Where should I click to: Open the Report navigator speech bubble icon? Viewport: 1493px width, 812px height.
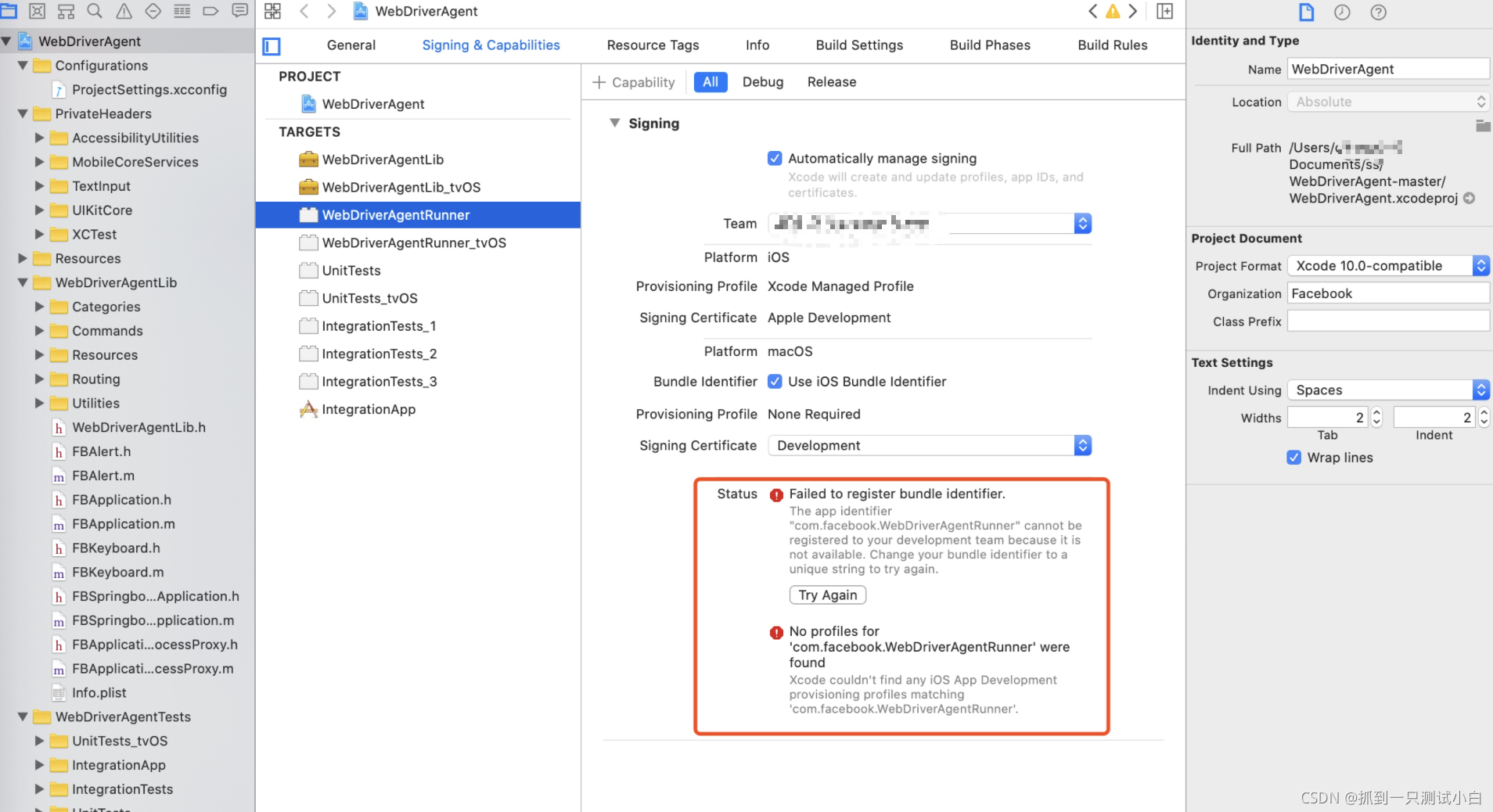click(x=240, y=11)
